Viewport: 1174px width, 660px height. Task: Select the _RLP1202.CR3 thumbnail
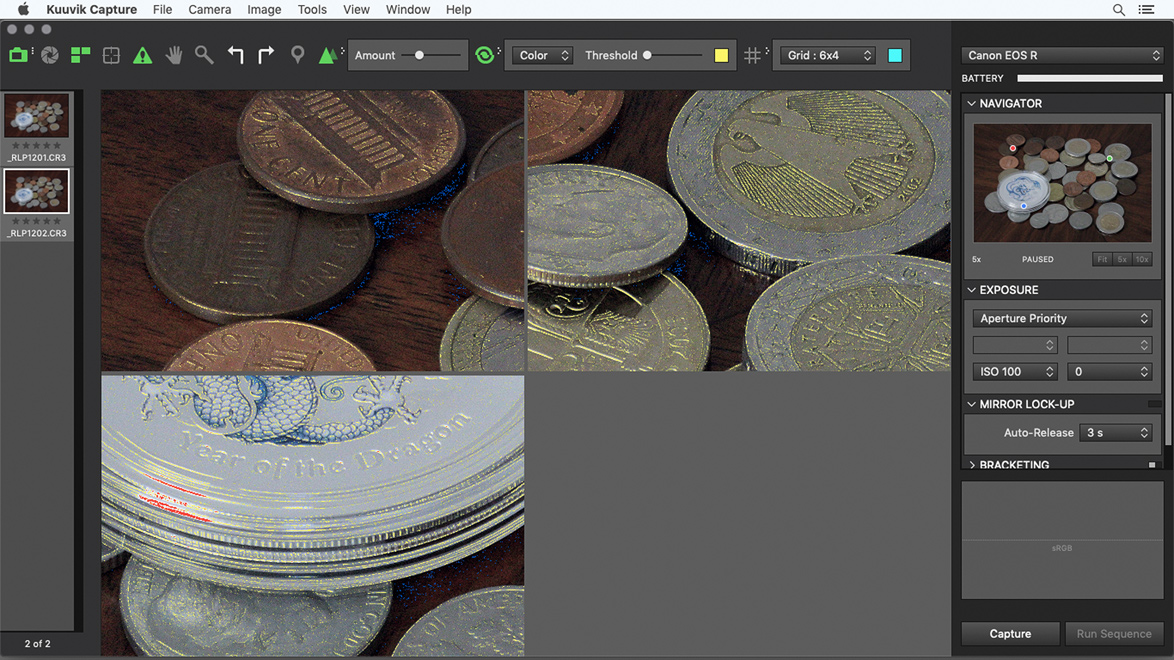pyautogui.click(x=37, y=191)
